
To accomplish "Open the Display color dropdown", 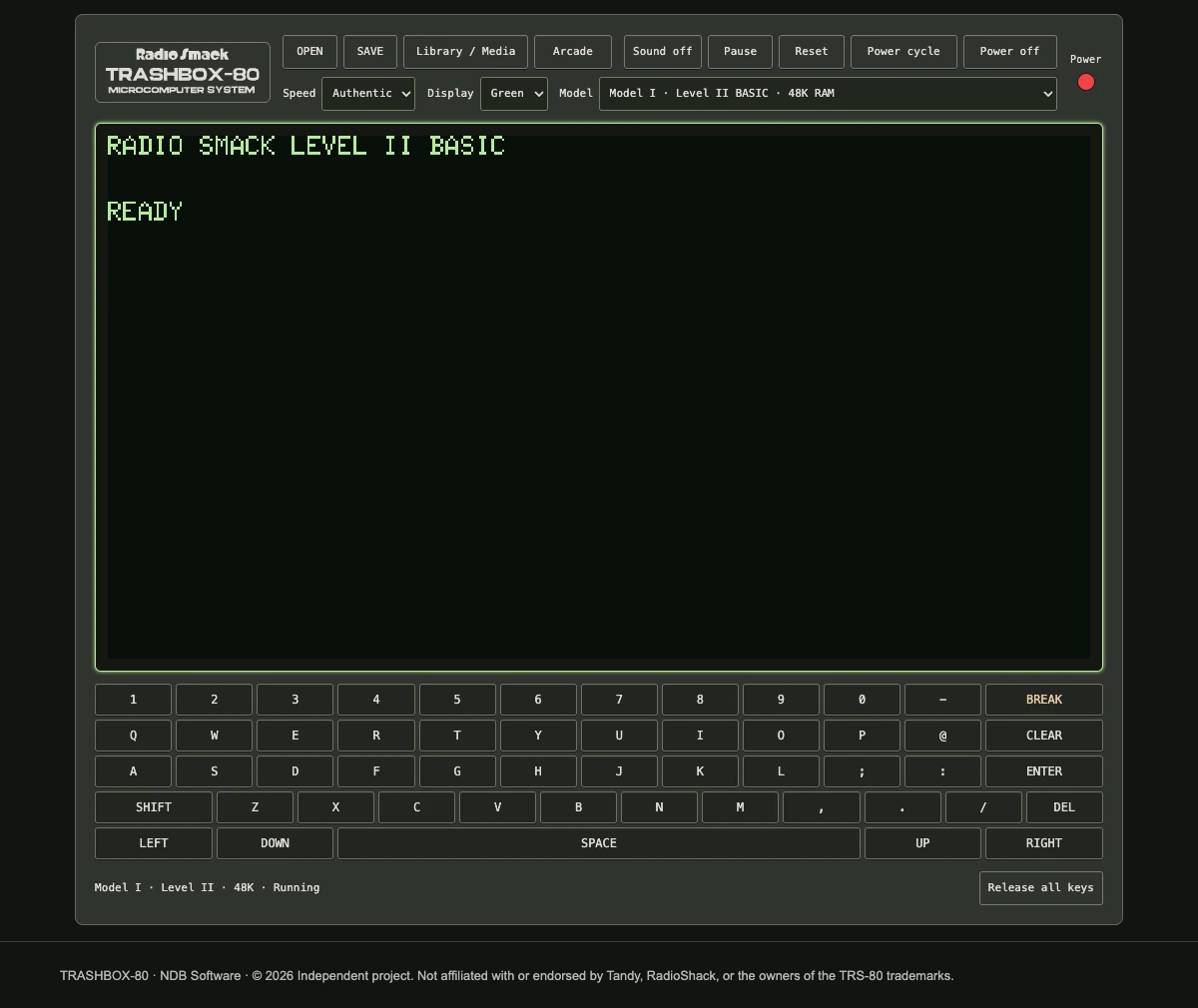I will point(514,94).
